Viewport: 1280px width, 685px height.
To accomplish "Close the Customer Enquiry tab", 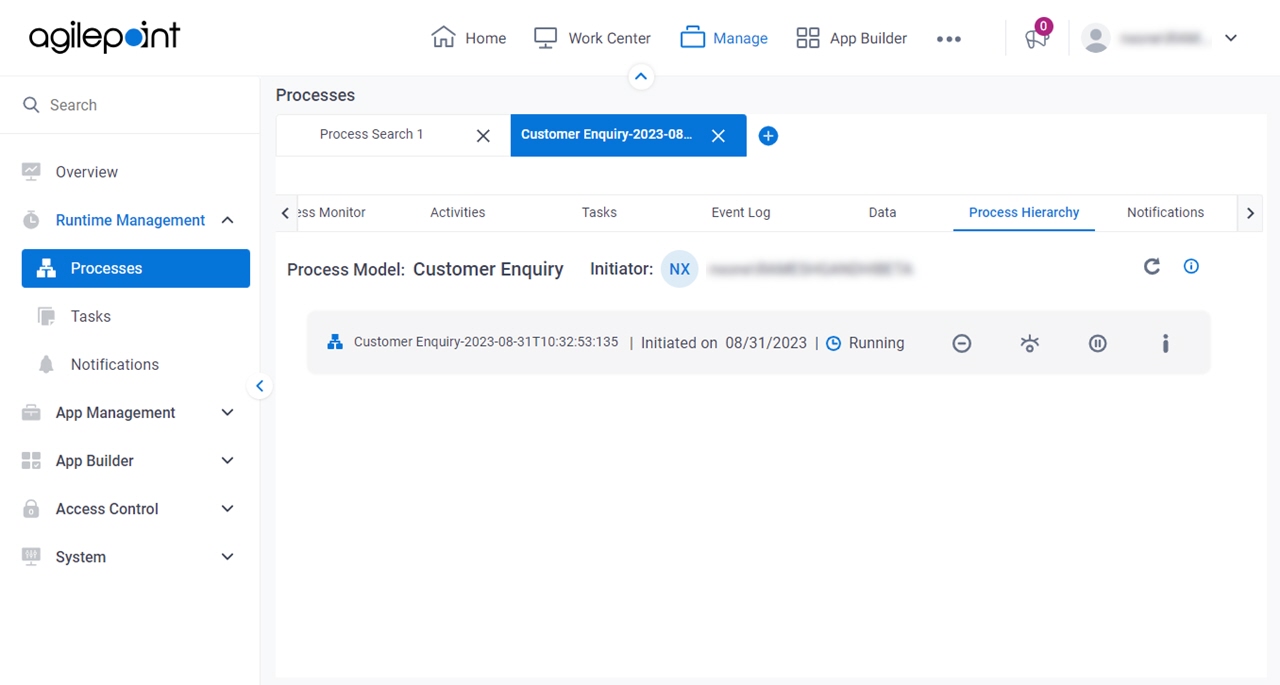I will click(718, 135).
